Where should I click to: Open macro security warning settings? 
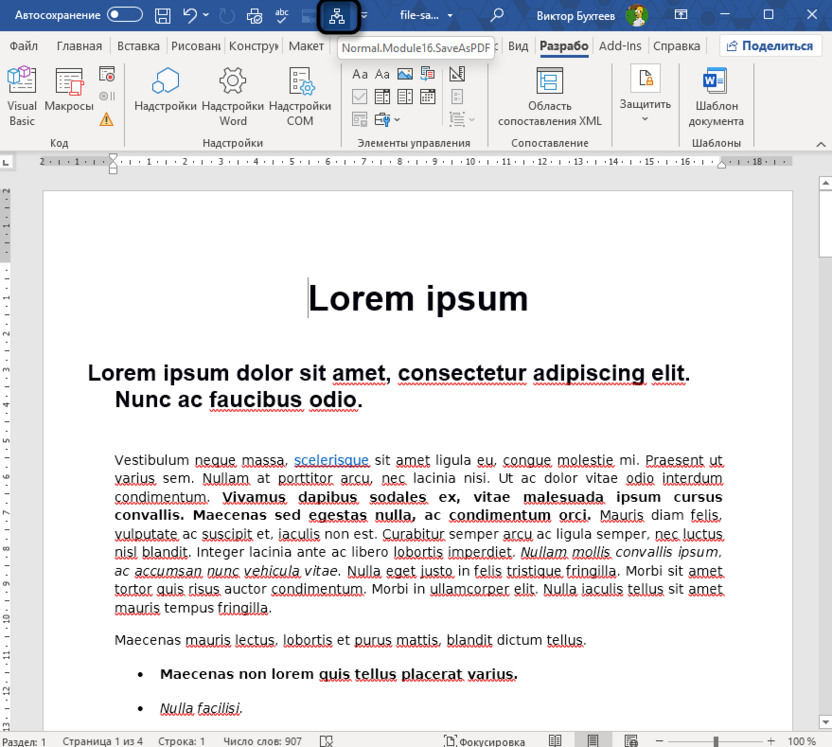pos(107,119)
